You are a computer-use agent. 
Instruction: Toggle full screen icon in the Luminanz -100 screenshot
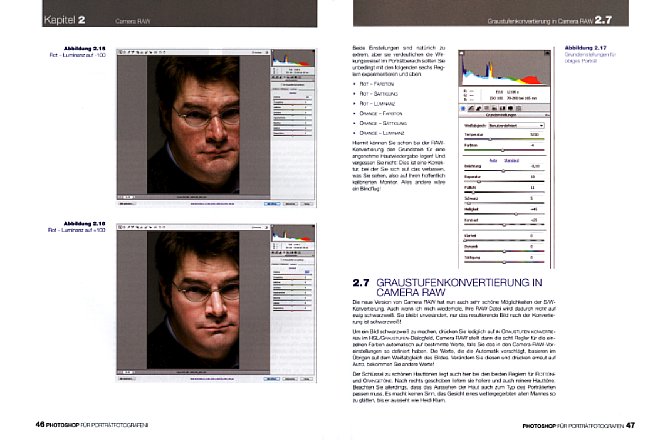point(267,52)
